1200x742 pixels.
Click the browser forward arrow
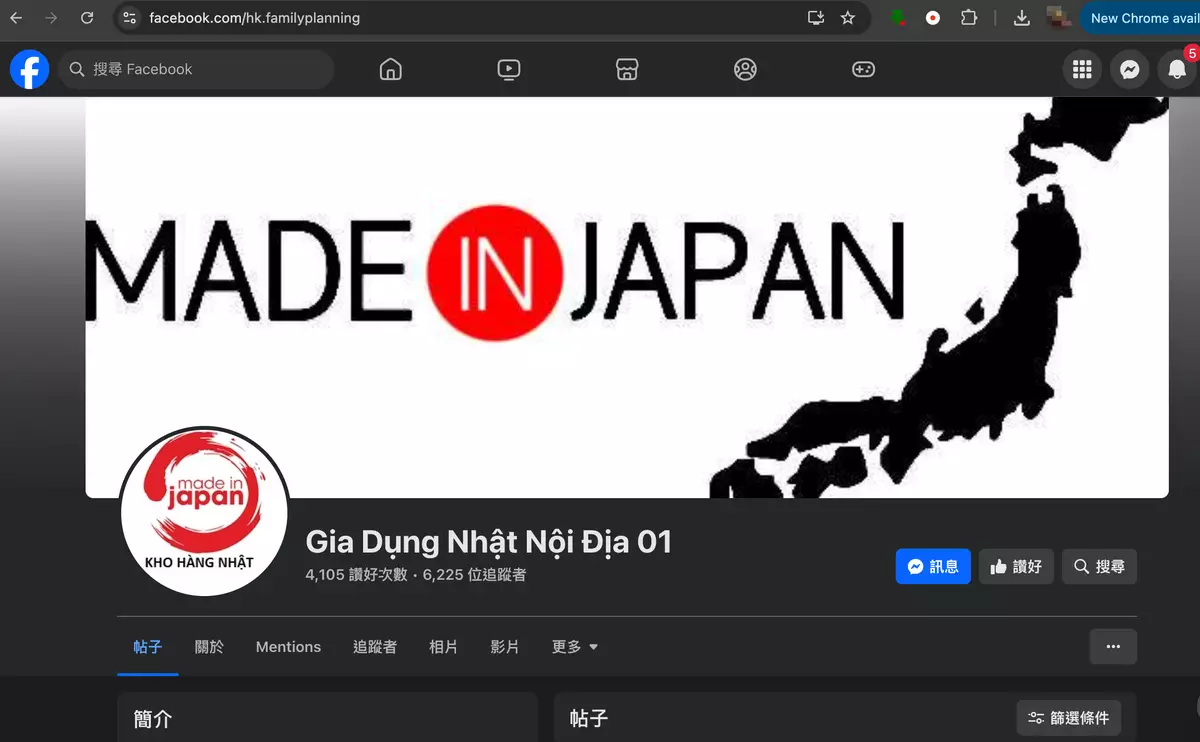click(x=51, y=18)
